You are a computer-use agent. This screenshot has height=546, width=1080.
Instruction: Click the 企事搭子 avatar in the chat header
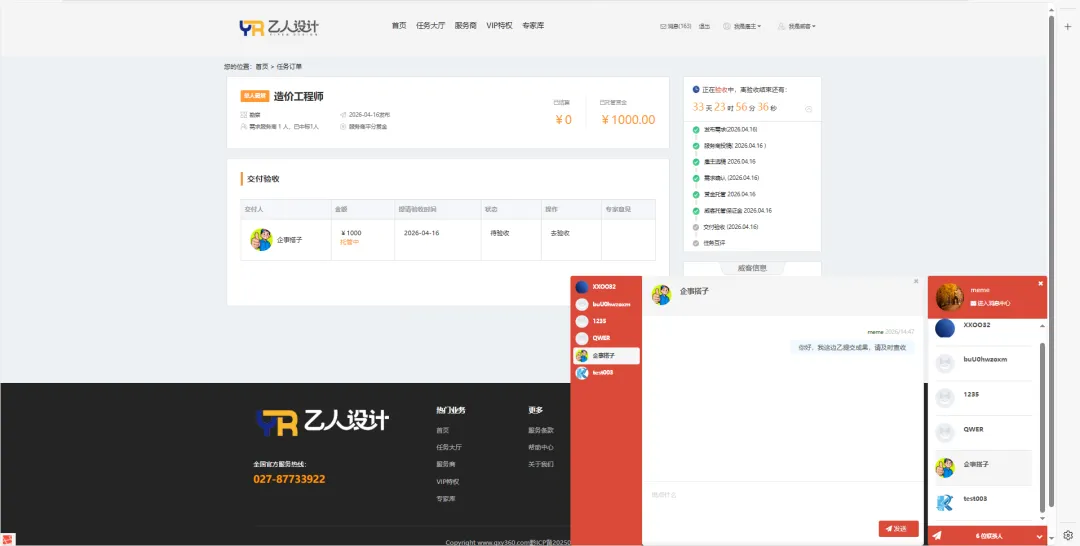661,295
